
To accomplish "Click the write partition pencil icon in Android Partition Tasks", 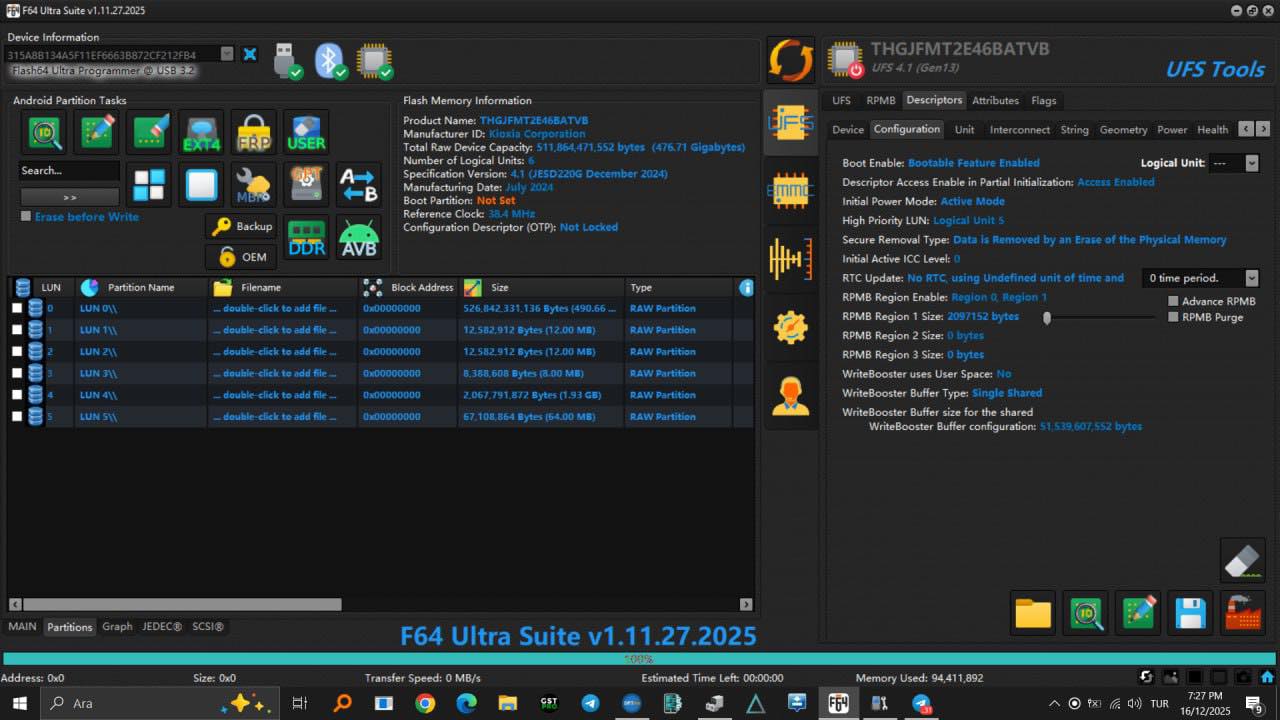I will point(97,132).
